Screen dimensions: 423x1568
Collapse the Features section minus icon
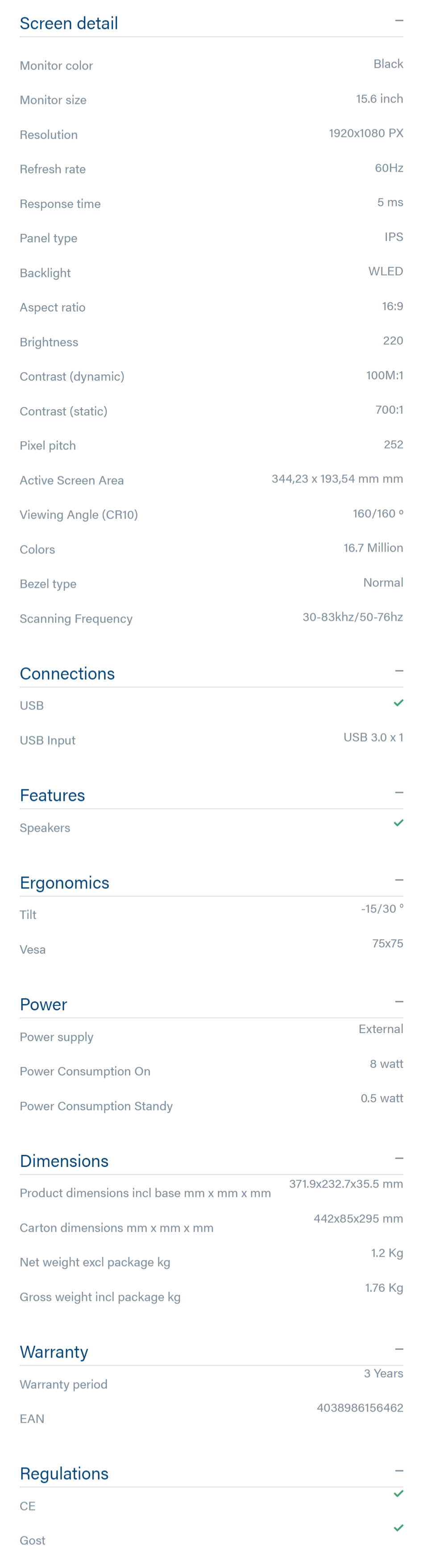pyautogui.click(x=398, y=792)
